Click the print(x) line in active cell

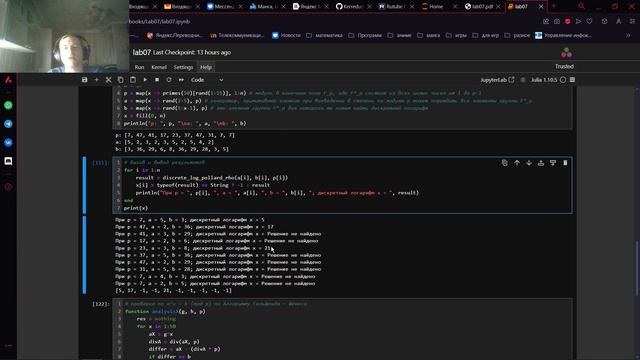(x=136, y=208)
